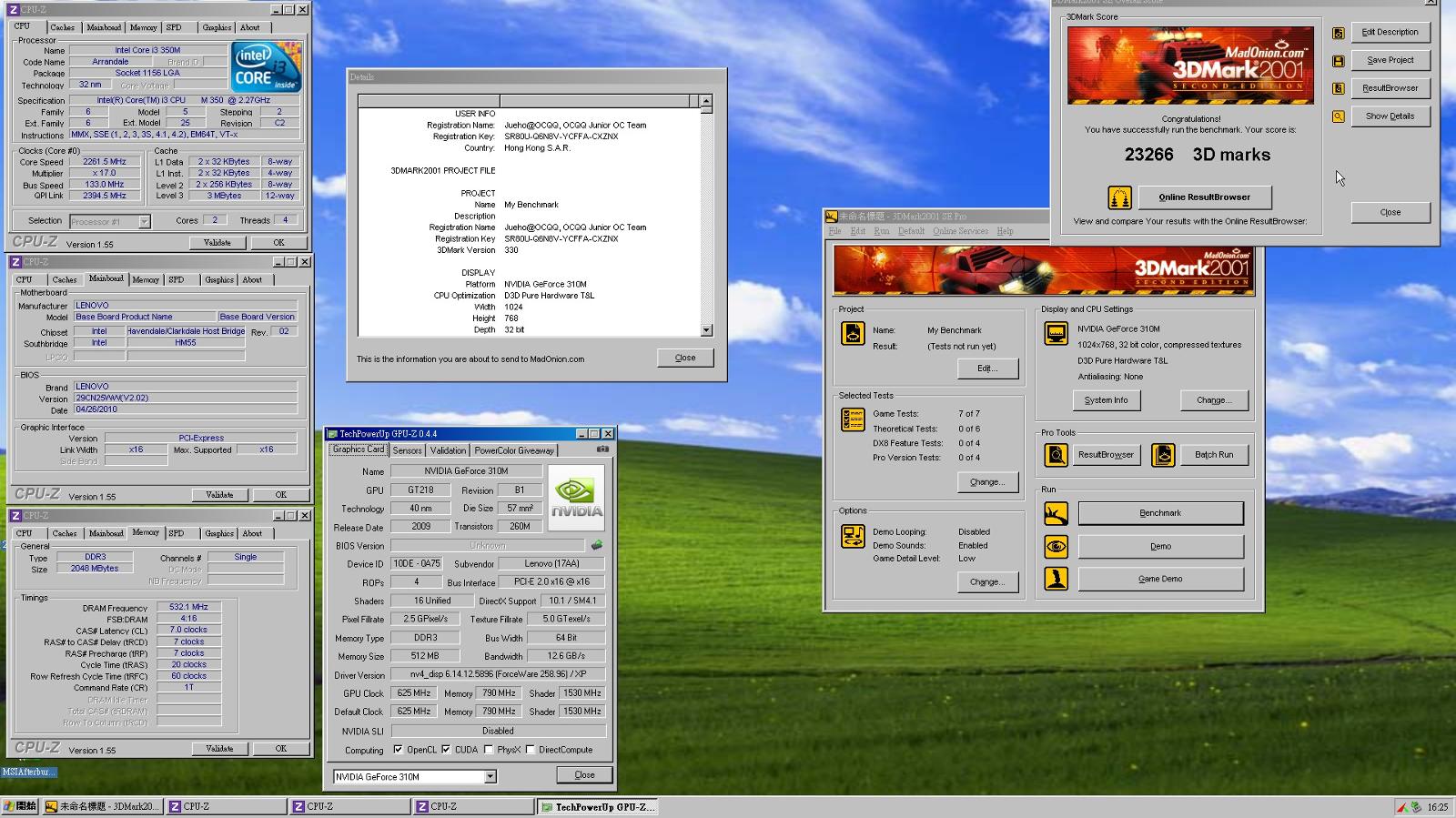Click the Driver Version field in GPU-Z
Image resolution: width=1456 pixels, height=818 pixels.
pyautogui.click(x=498, y=674)
